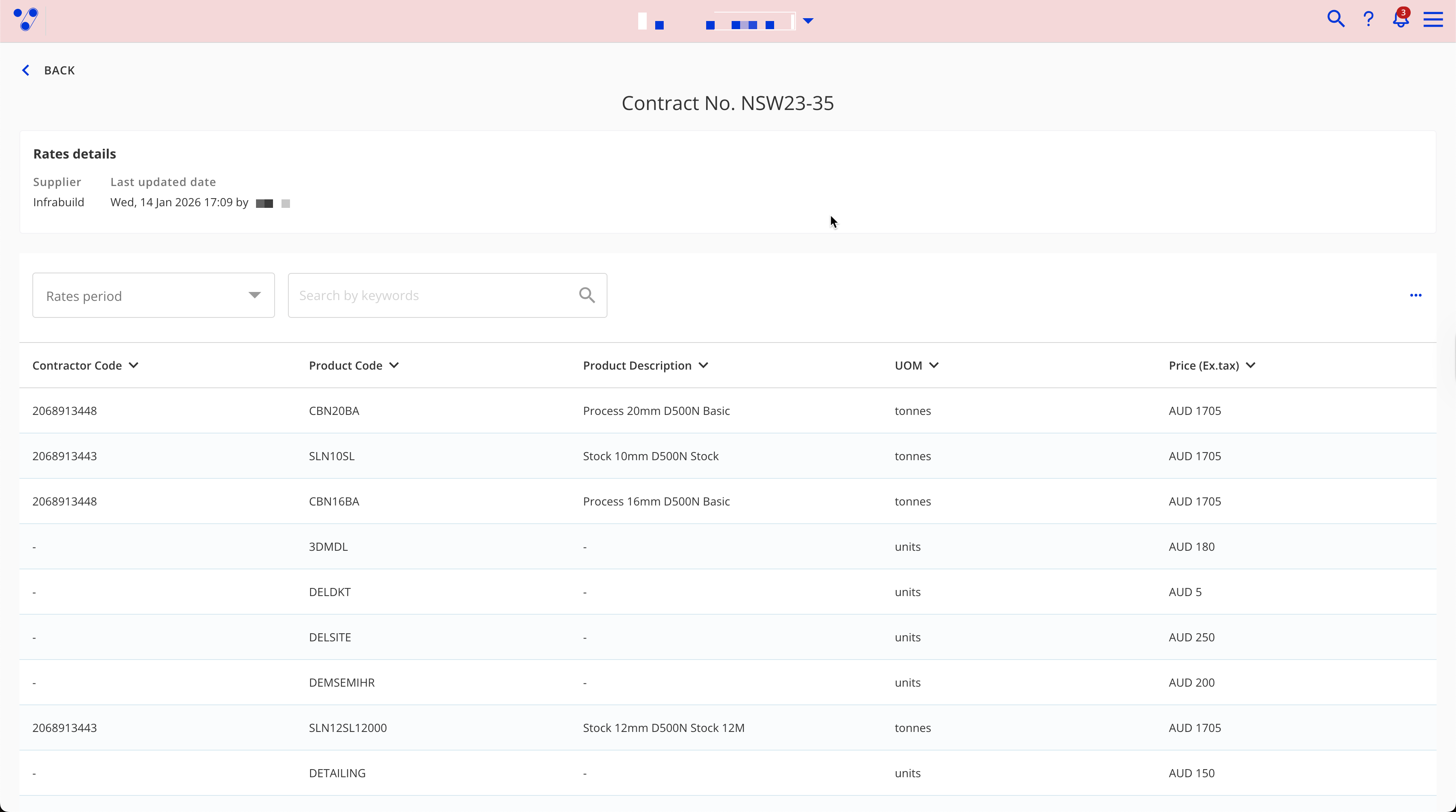Sort by Product Code column
1456x812 pixels.
click(x=394, y=365)
